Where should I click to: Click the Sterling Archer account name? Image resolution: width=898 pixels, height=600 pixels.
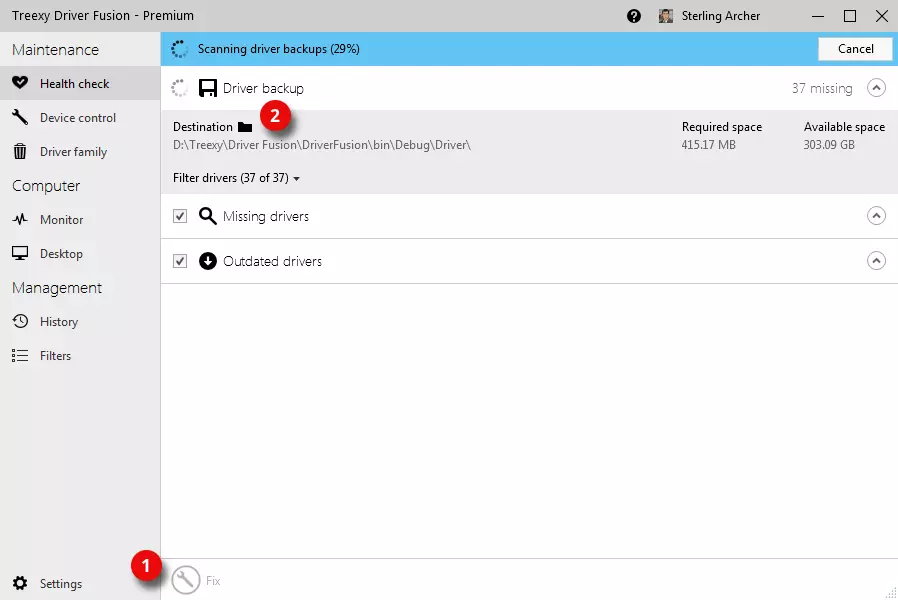pos(720,16)
